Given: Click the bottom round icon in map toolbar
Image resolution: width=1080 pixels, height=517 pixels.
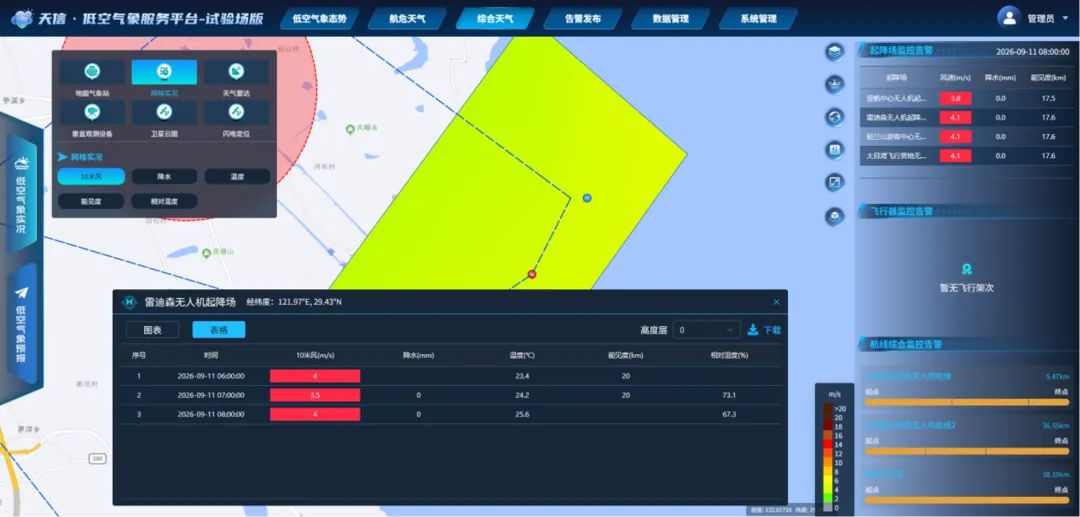Looking at the screenshot, I should point(835,216).
